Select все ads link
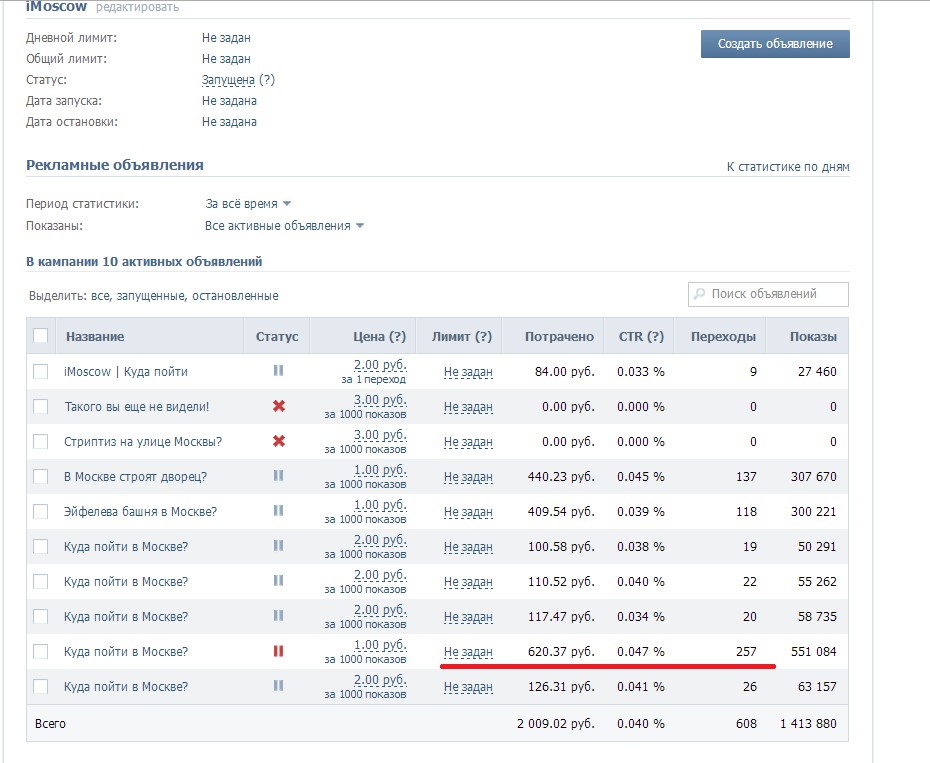This screenshot has width=930, height=763. [x=100, y=295]
